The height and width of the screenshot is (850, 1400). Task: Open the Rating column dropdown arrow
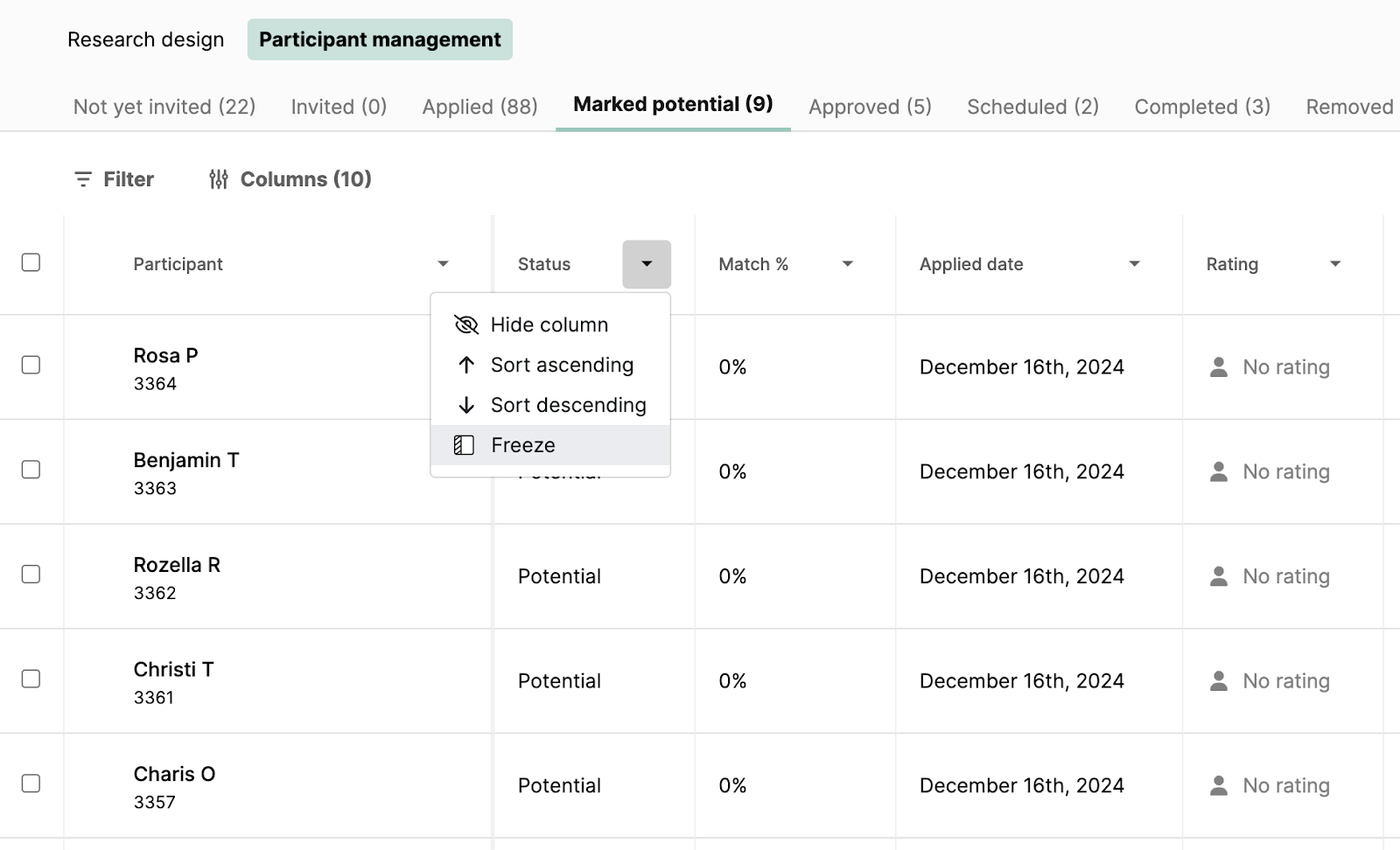coord(1335,264)
